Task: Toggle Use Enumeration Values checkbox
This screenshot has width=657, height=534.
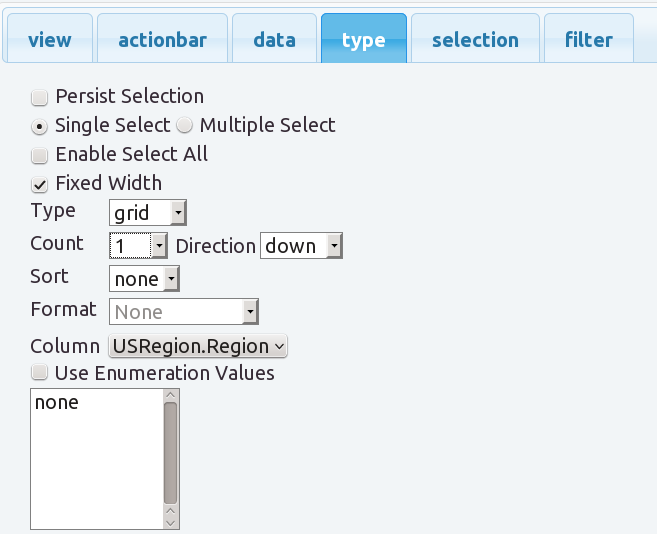Action: [x=40, y=374]
